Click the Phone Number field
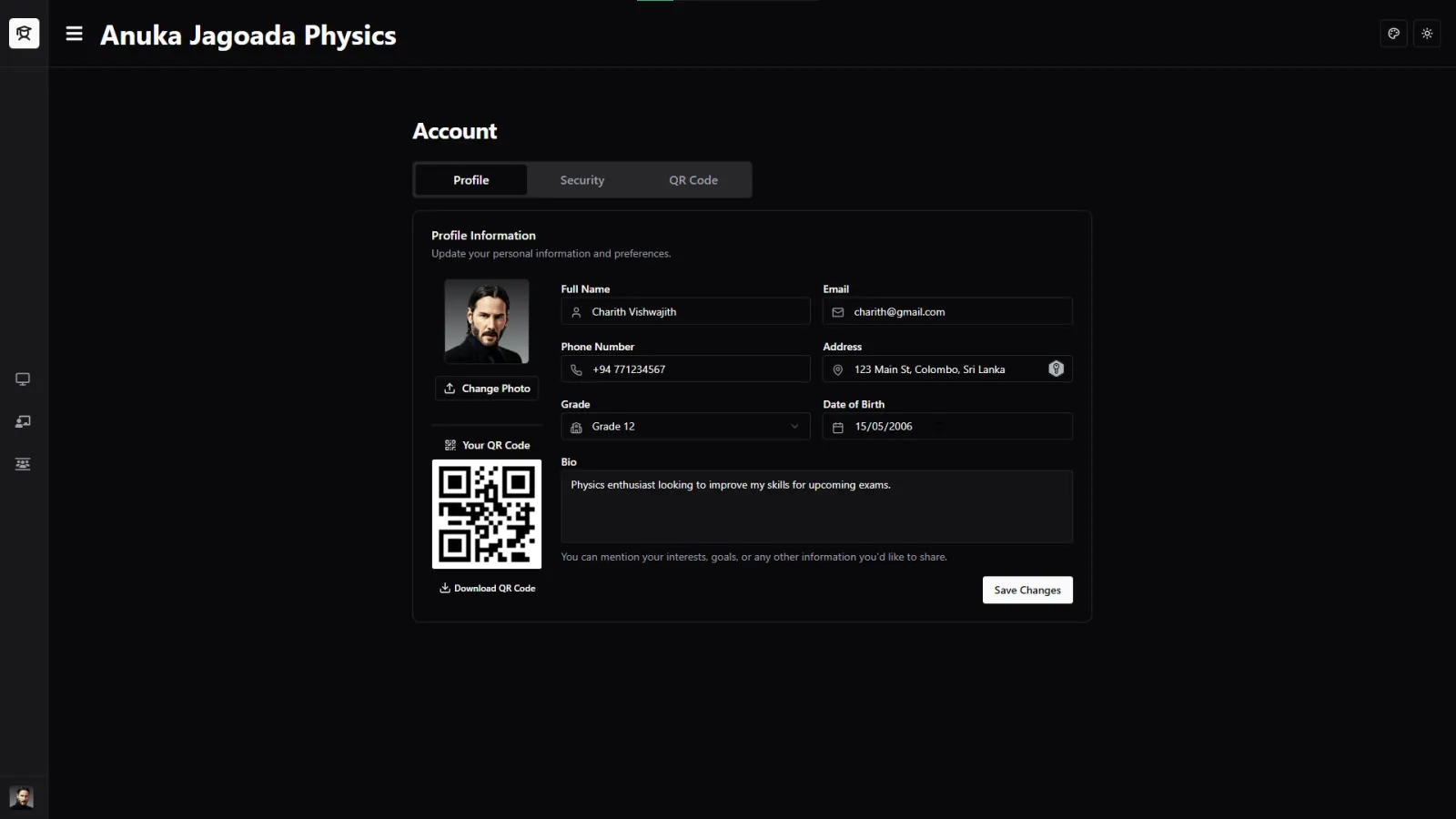This screenshot has height=819, width=1456. [x=685, y=369]
